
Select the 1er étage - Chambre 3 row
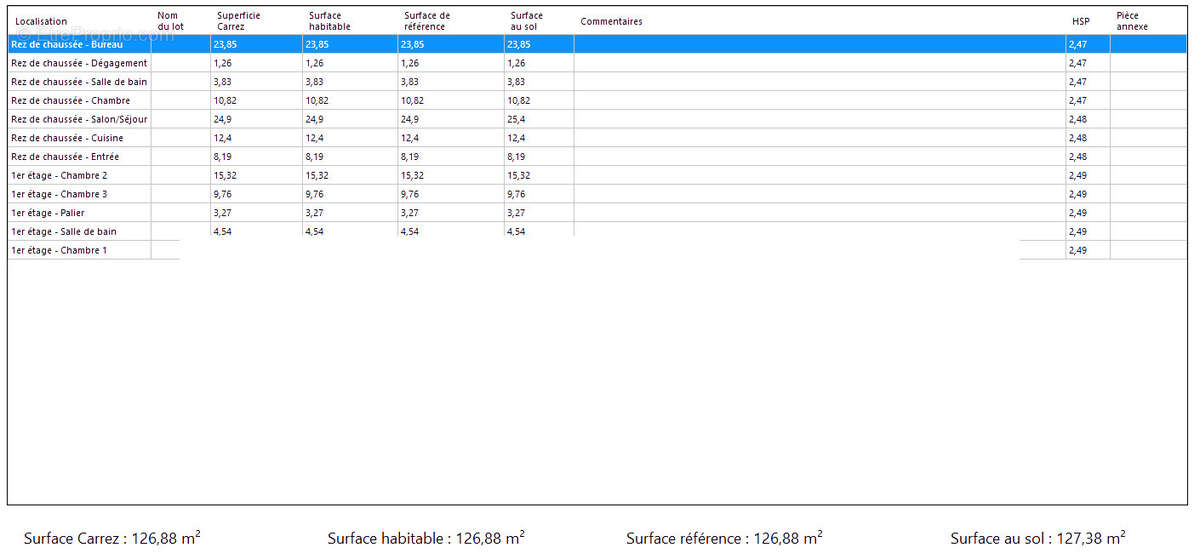coord(598,194)
